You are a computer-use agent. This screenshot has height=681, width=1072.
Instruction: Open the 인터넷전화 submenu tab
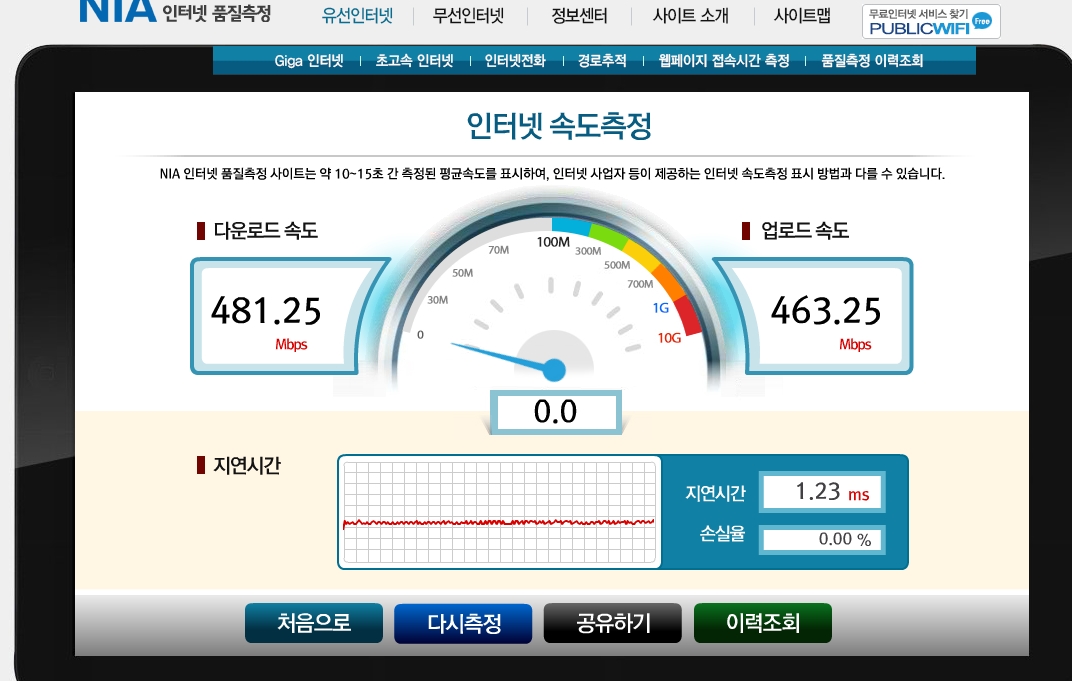pyautogui.click(x=515, y=61)
